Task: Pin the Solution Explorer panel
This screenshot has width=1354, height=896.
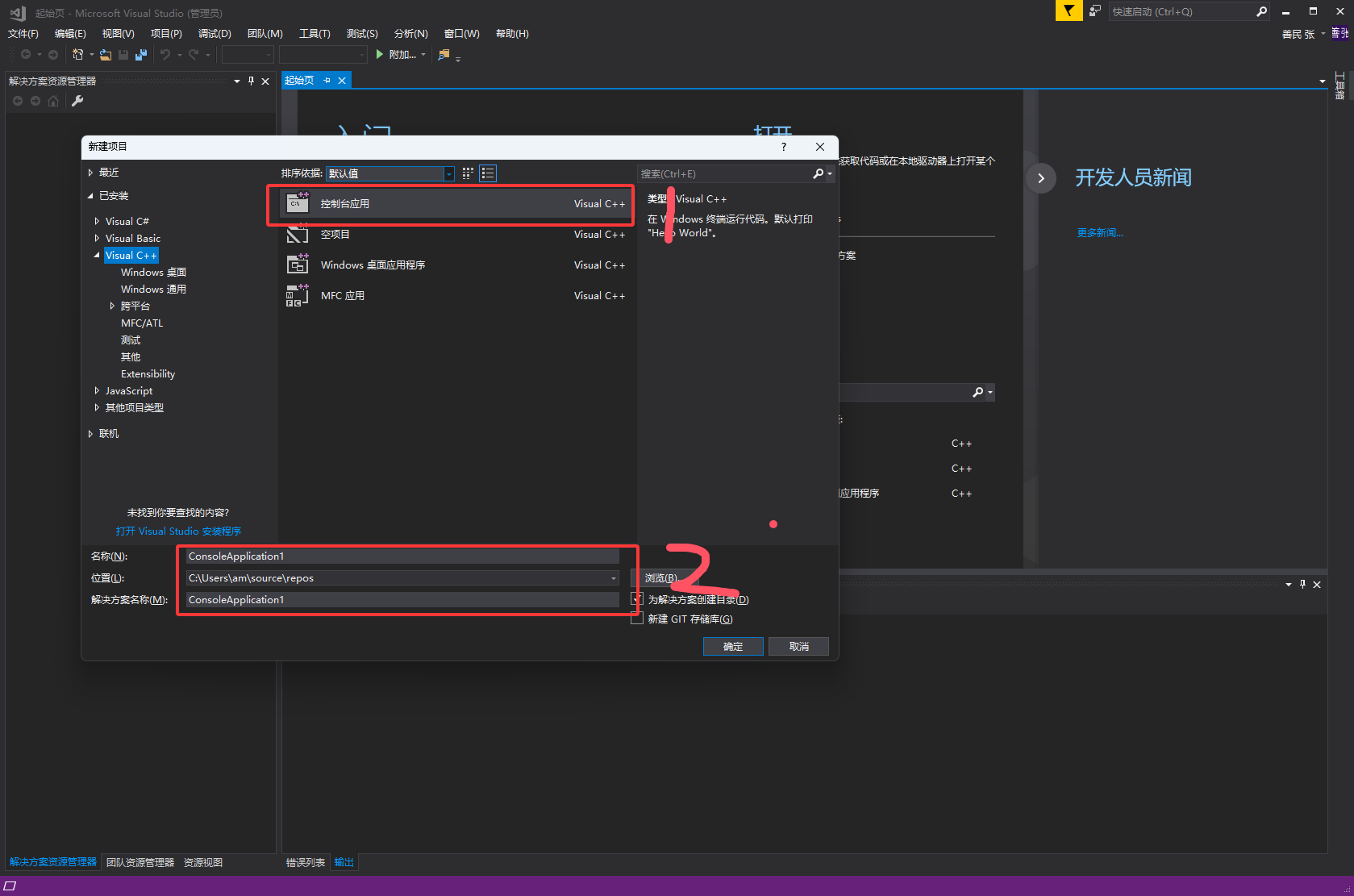Action: click(x=252, y=81)
